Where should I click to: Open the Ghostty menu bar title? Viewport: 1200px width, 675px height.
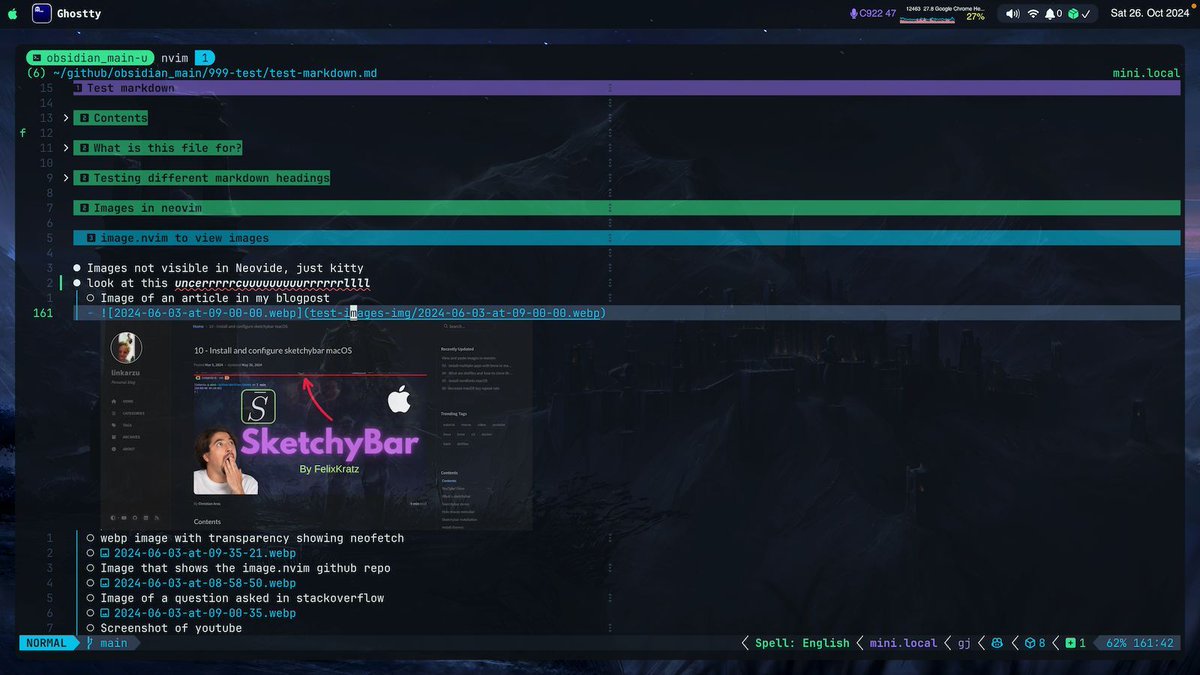pyautogui.click(x=80, y=14)
